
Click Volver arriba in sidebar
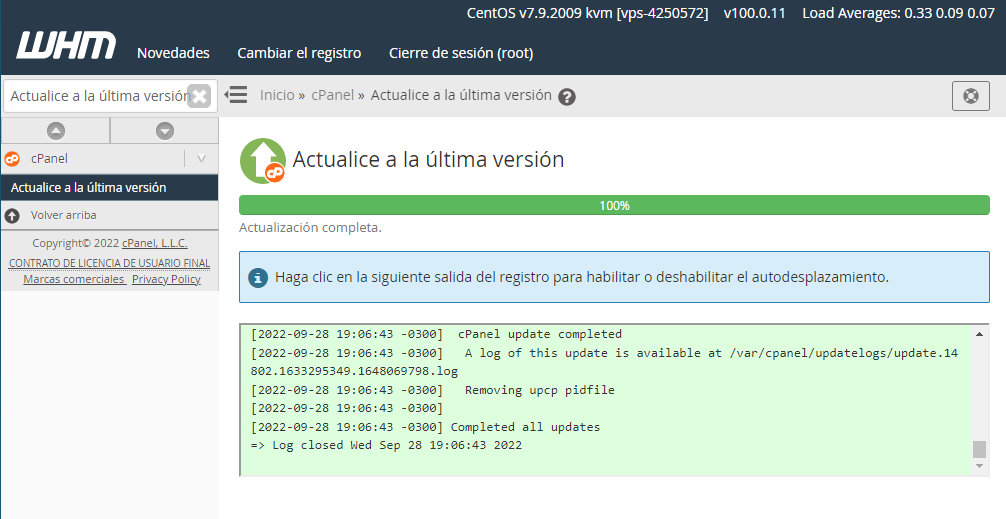[64, 216]
